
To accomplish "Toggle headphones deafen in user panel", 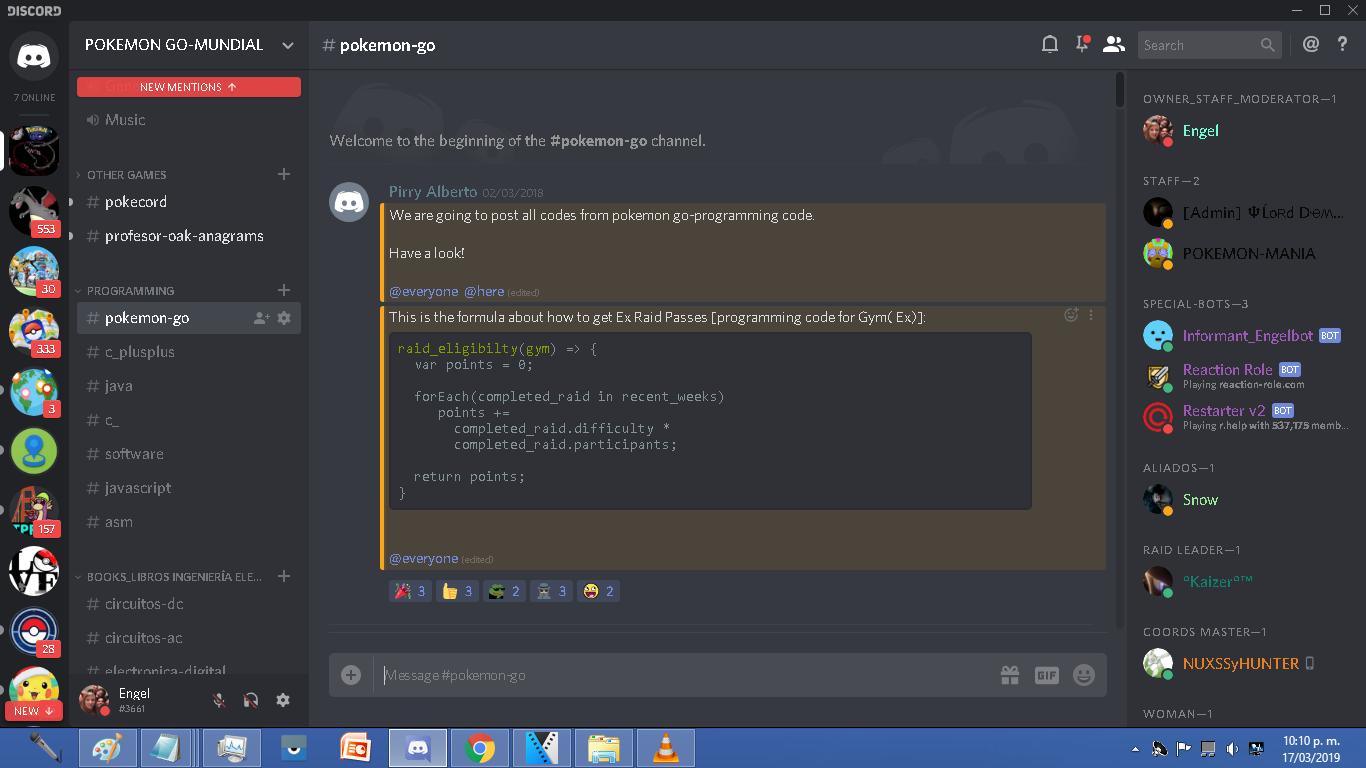I will click(x=251, y=700).
